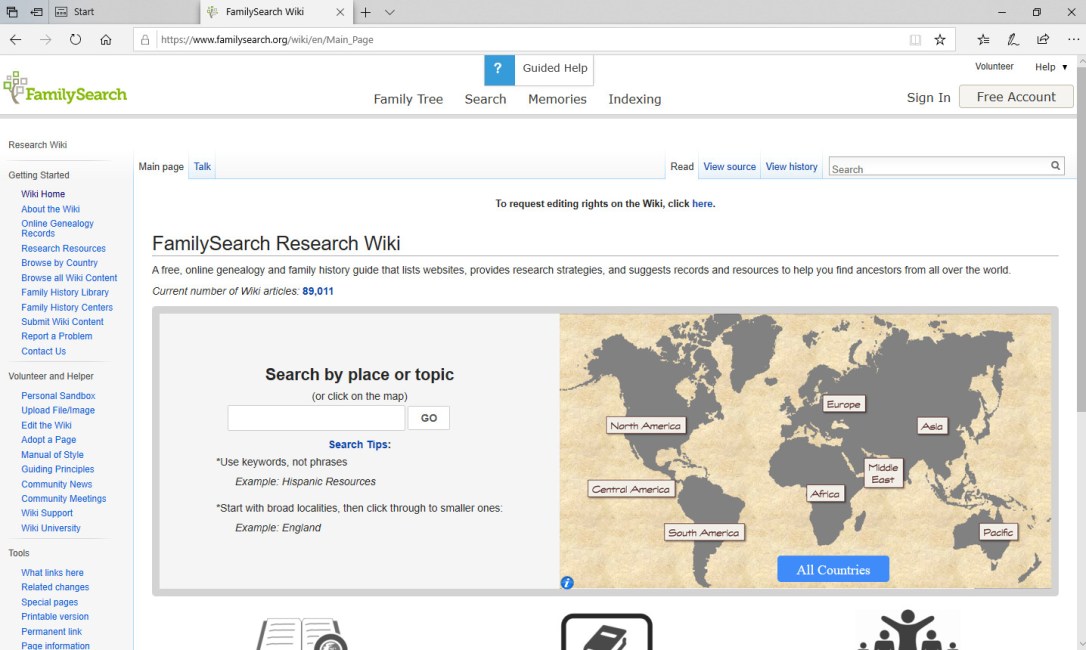
Task: Open the Talk tab of the wiki page
Action: pyautogui.click(x=203, y=166)
